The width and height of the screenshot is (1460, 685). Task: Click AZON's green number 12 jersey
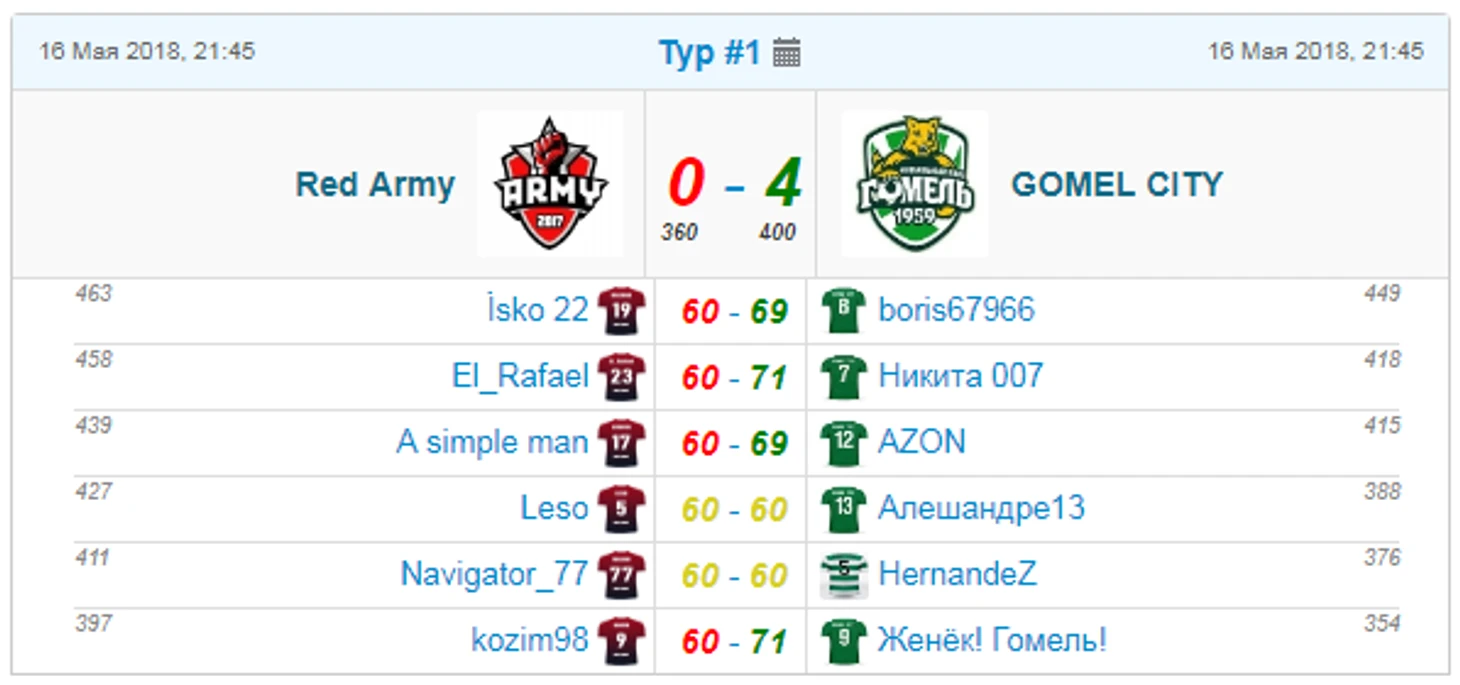tap(843, 442)
